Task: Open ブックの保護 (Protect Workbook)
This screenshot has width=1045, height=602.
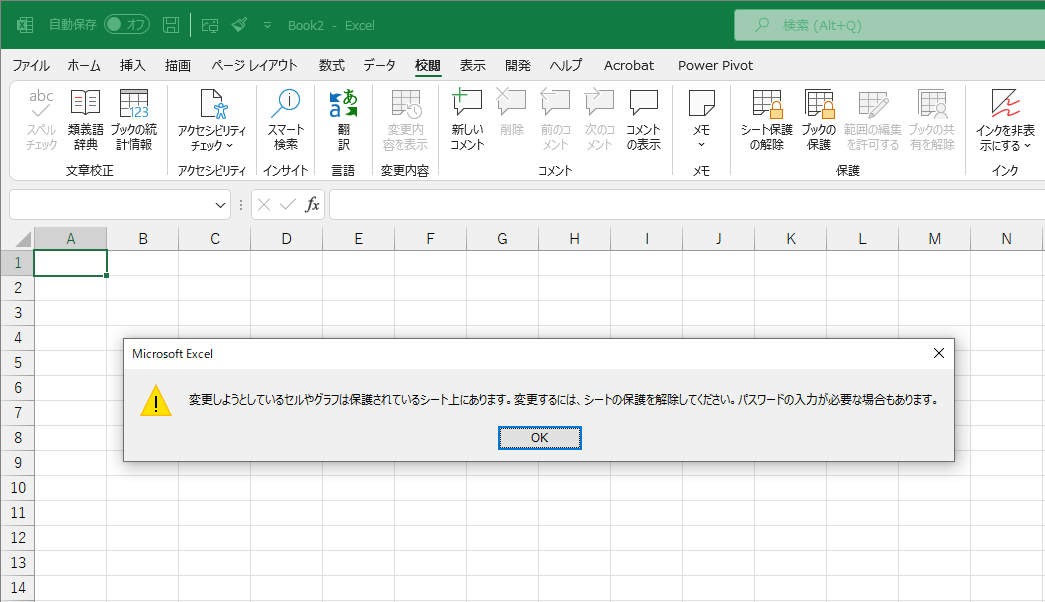Action: point(819,118)
